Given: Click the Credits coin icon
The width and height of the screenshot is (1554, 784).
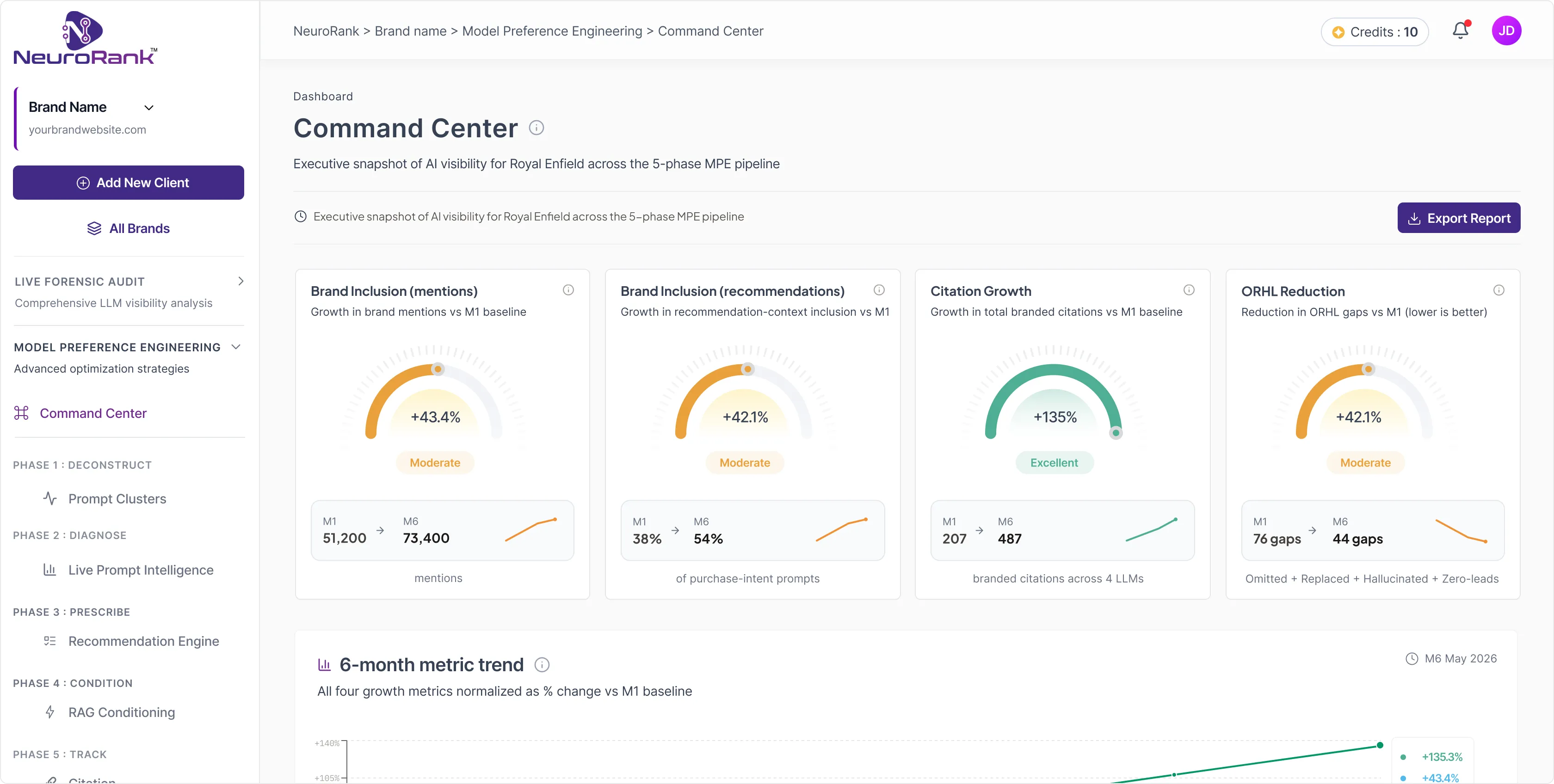Looking at the screenshot, I should tap(1338, 32).
